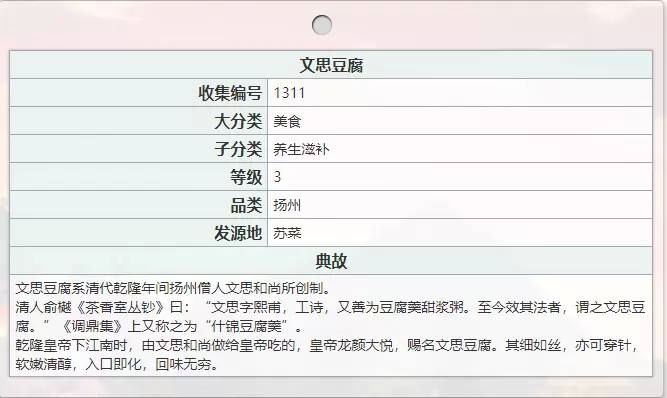Click the 等级 label

pyautogui.click(x=246, y=177)
